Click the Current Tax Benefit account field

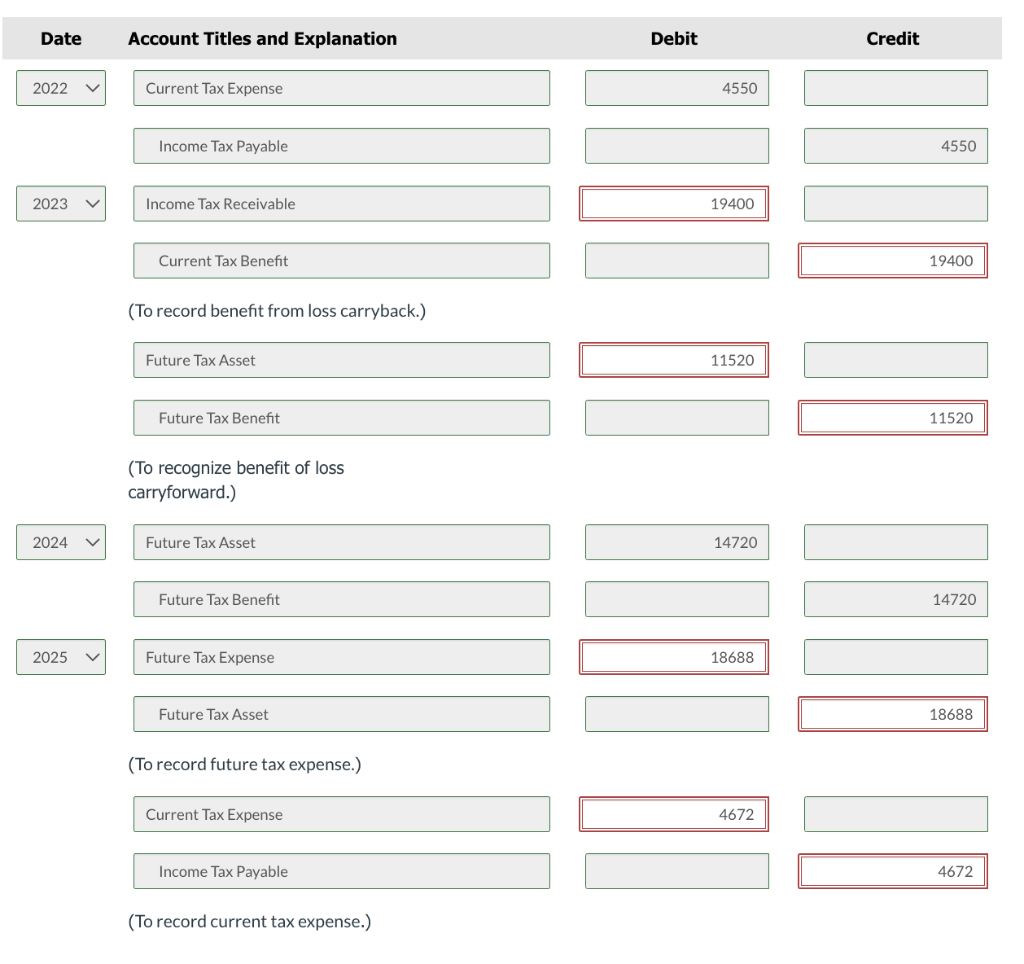coord(341,260)
